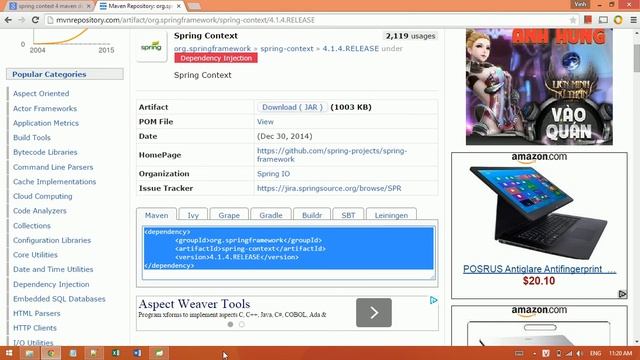
Task: Open Configuration Libraries category
Action: (x=52, y=240)
